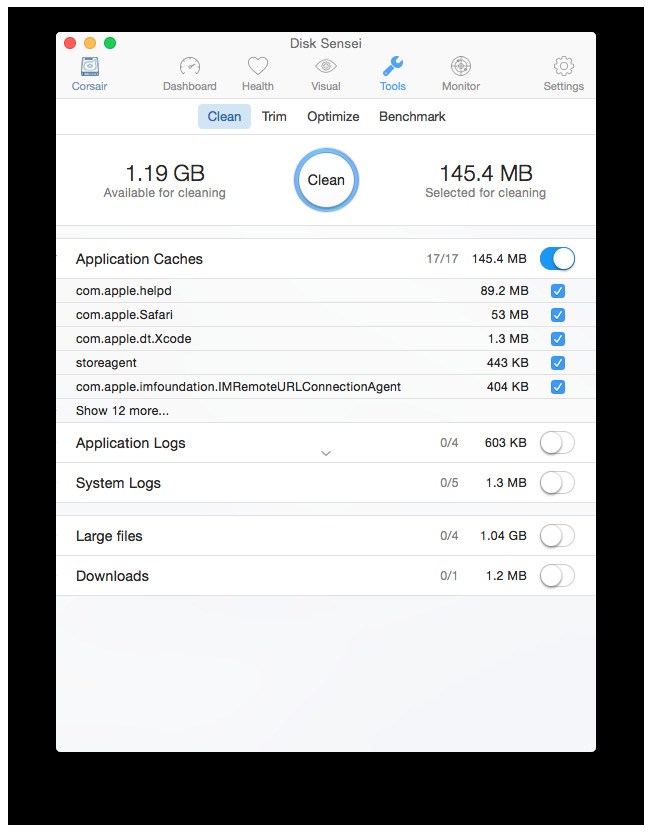Switch to the Optimize tab
The image size is (652, 832).
point(333,116)
